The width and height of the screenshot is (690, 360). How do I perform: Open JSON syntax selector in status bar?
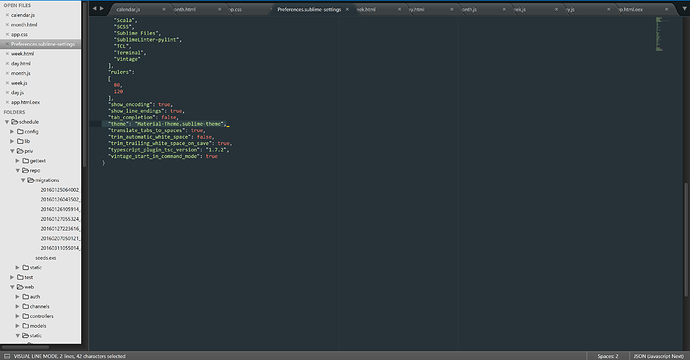[x=658, y=356]
